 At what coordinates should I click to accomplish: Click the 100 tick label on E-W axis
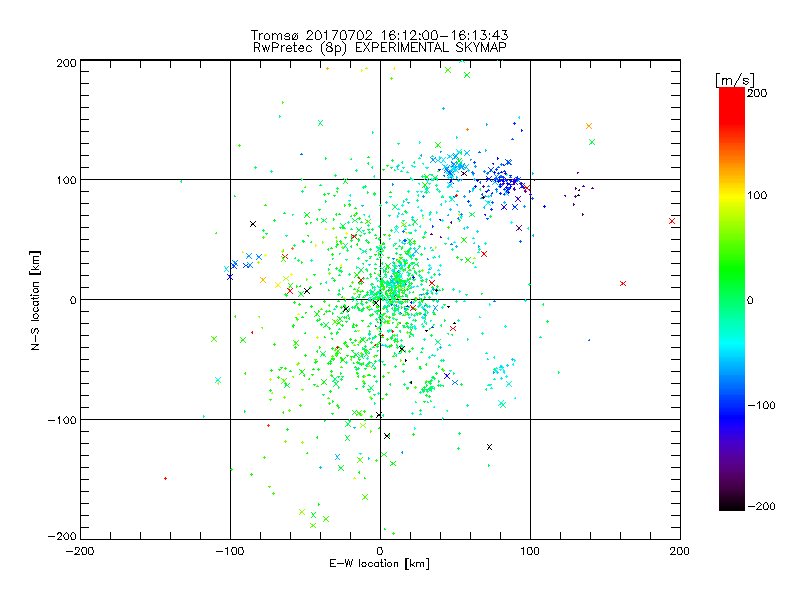(x=530, y=551)
